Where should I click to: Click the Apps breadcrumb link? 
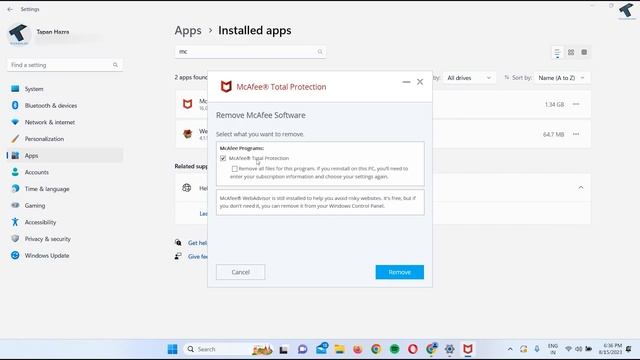188,31
